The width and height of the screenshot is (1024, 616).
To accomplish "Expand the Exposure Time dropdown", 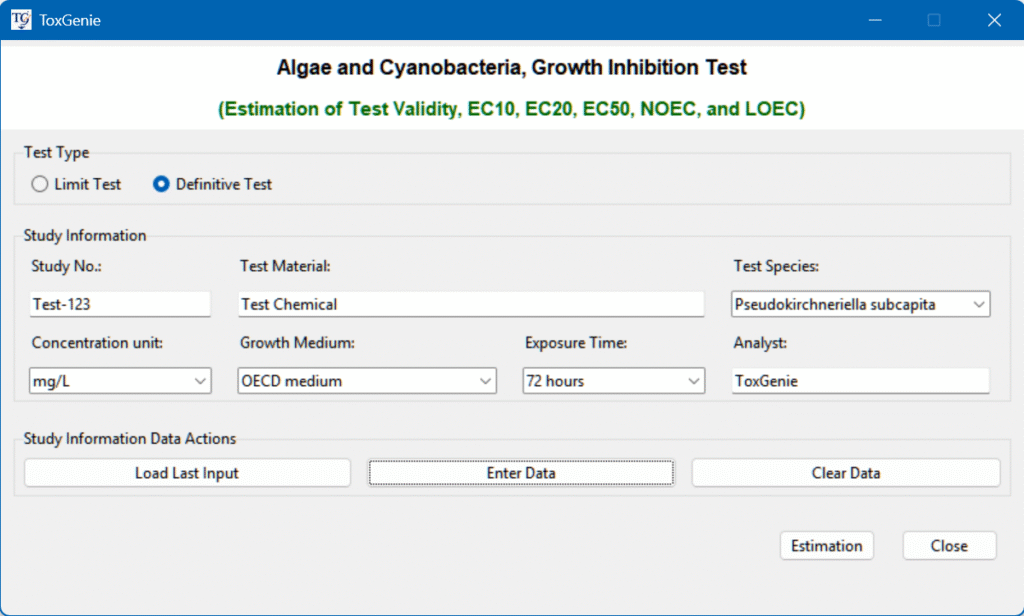I will click(613, 381).
